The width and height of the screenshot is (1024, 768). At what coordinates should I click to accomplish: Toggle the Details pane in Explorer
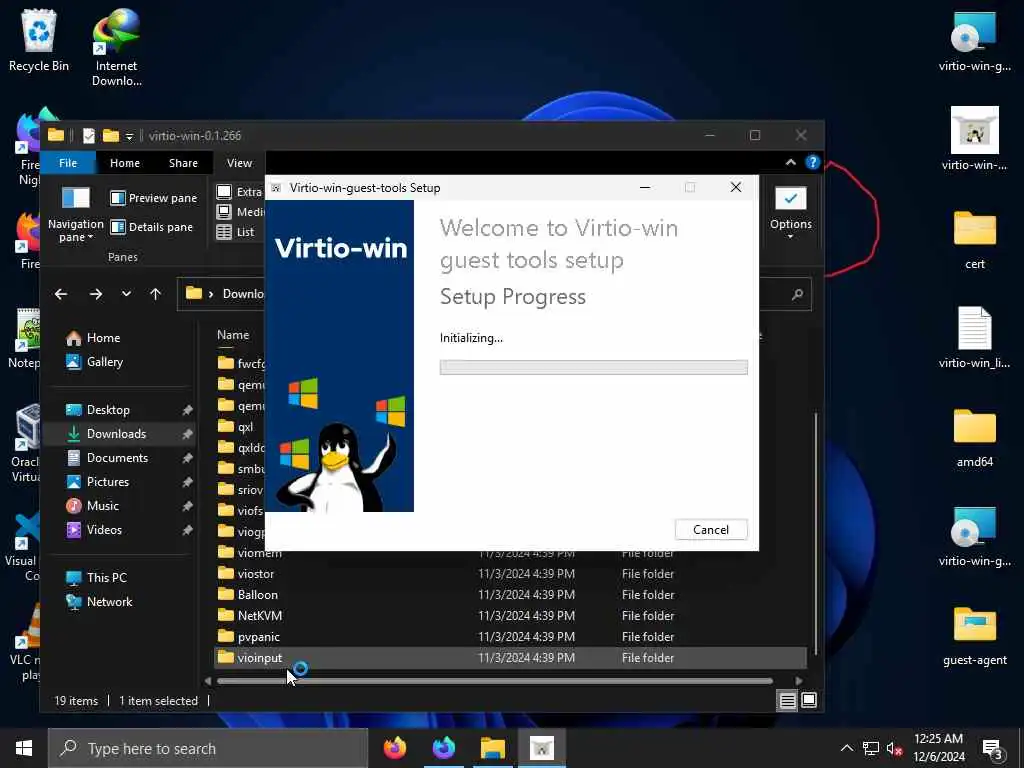coord(152,227)
